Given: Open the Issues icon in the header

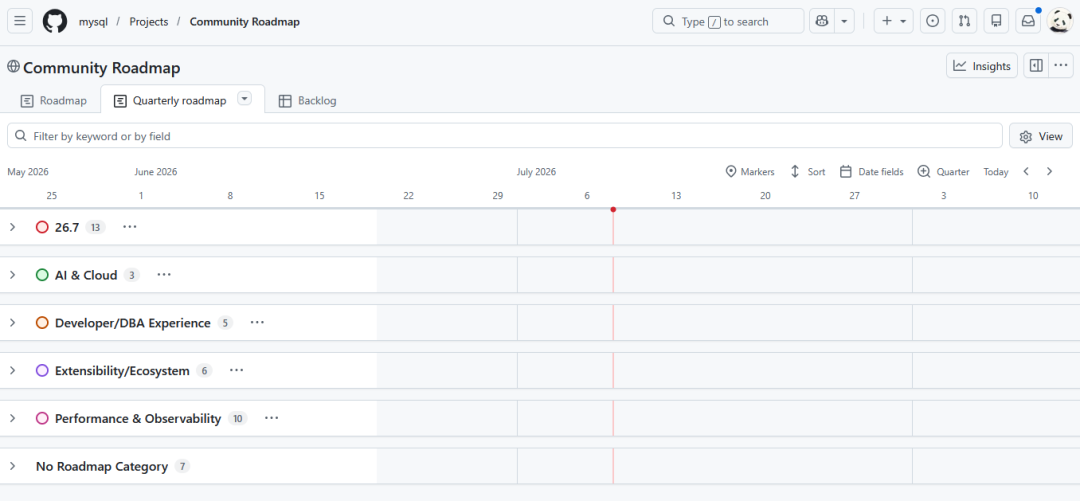Looking at the screenshot, I should click(933, 21).
